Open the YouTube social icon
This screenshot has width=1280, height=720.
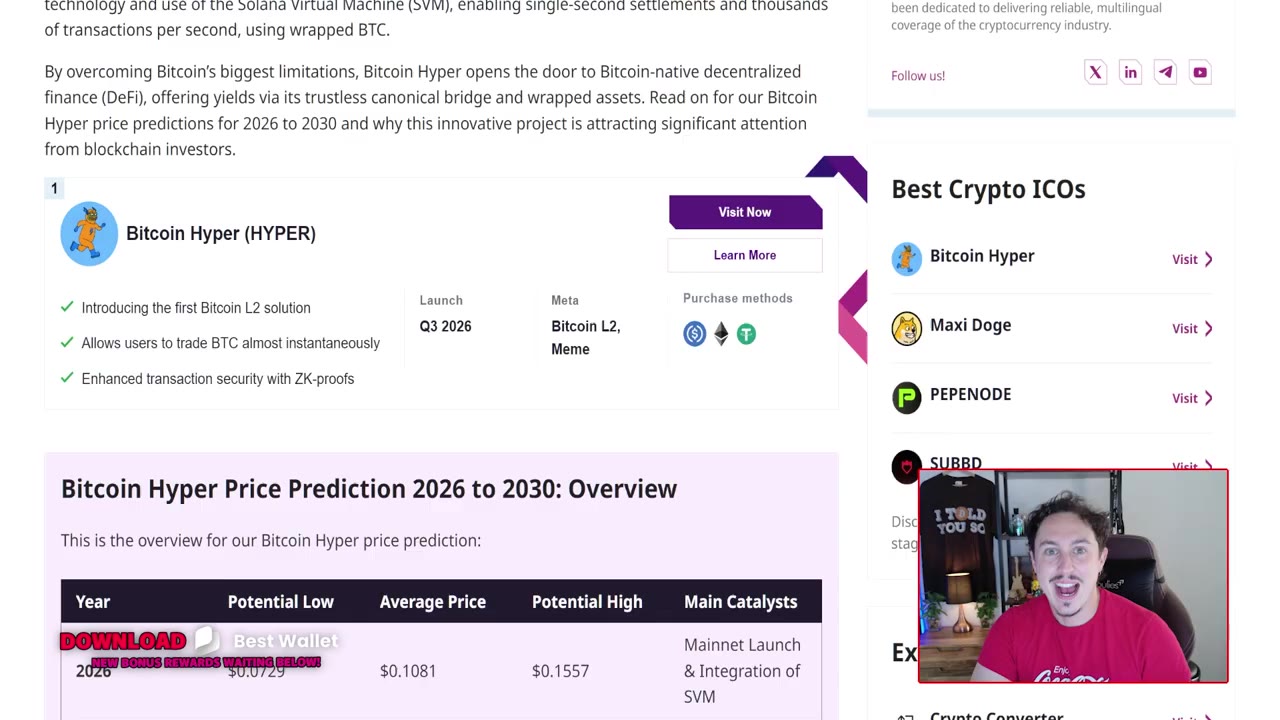[1200, 72]
